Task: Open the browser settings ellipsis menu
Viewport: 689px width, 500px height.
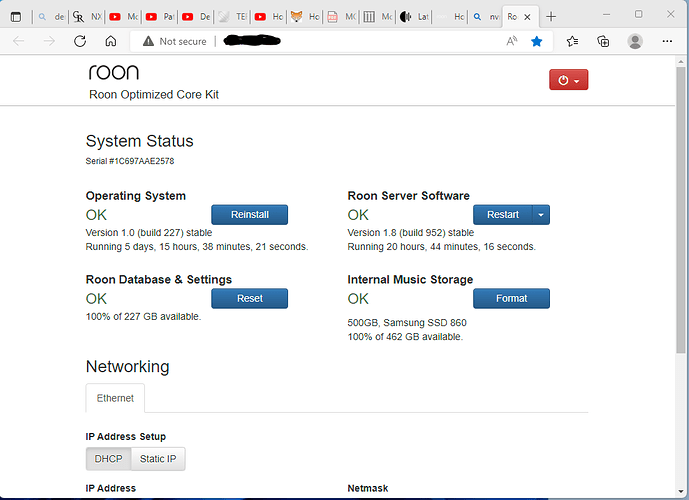Action: (x=667, y=41)
